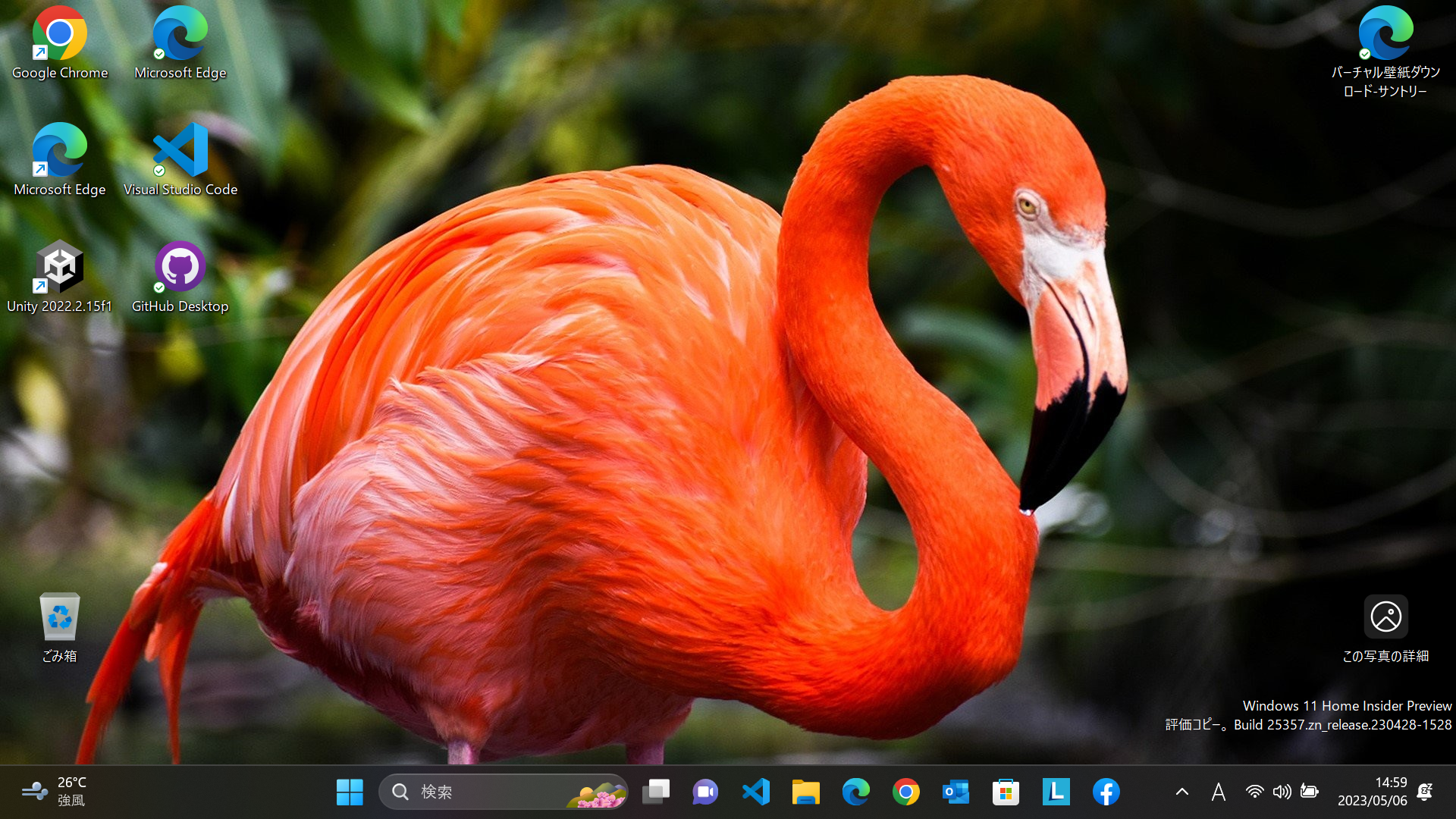
Task: Click the この写真の詳細 spotlight icon
Action: click(x=1385, y=629)
